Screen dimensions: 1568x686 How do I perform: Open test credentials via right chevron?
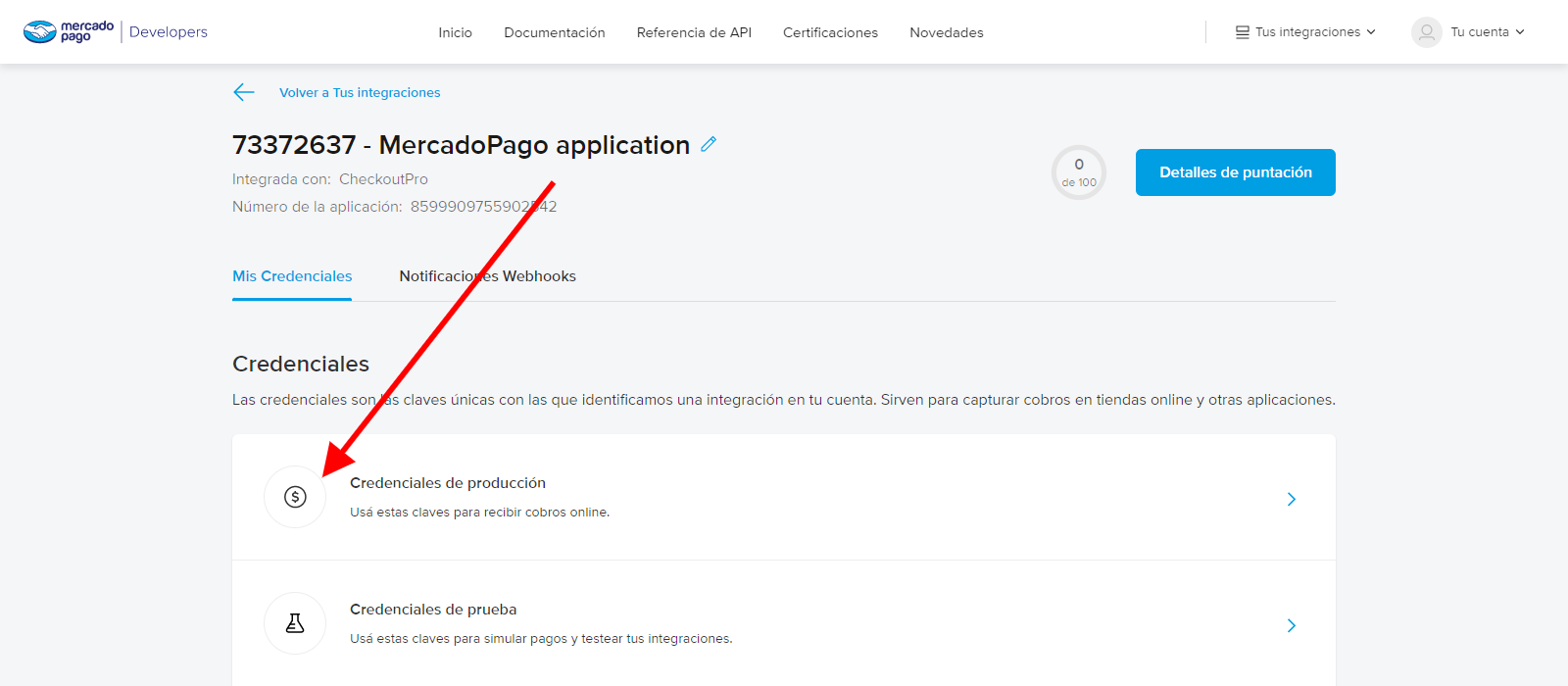(1291, 625)
